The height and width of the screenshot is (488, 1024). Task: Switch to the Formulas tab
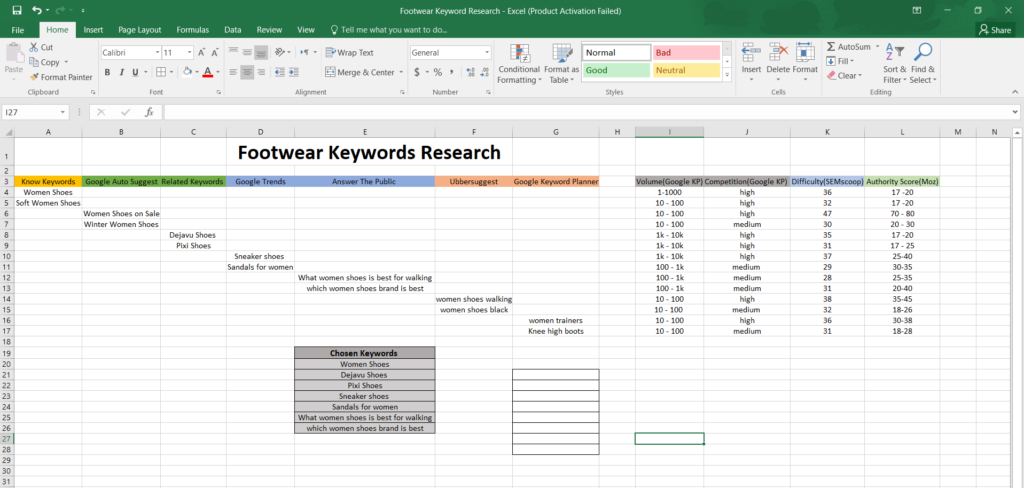click(193, 30)
